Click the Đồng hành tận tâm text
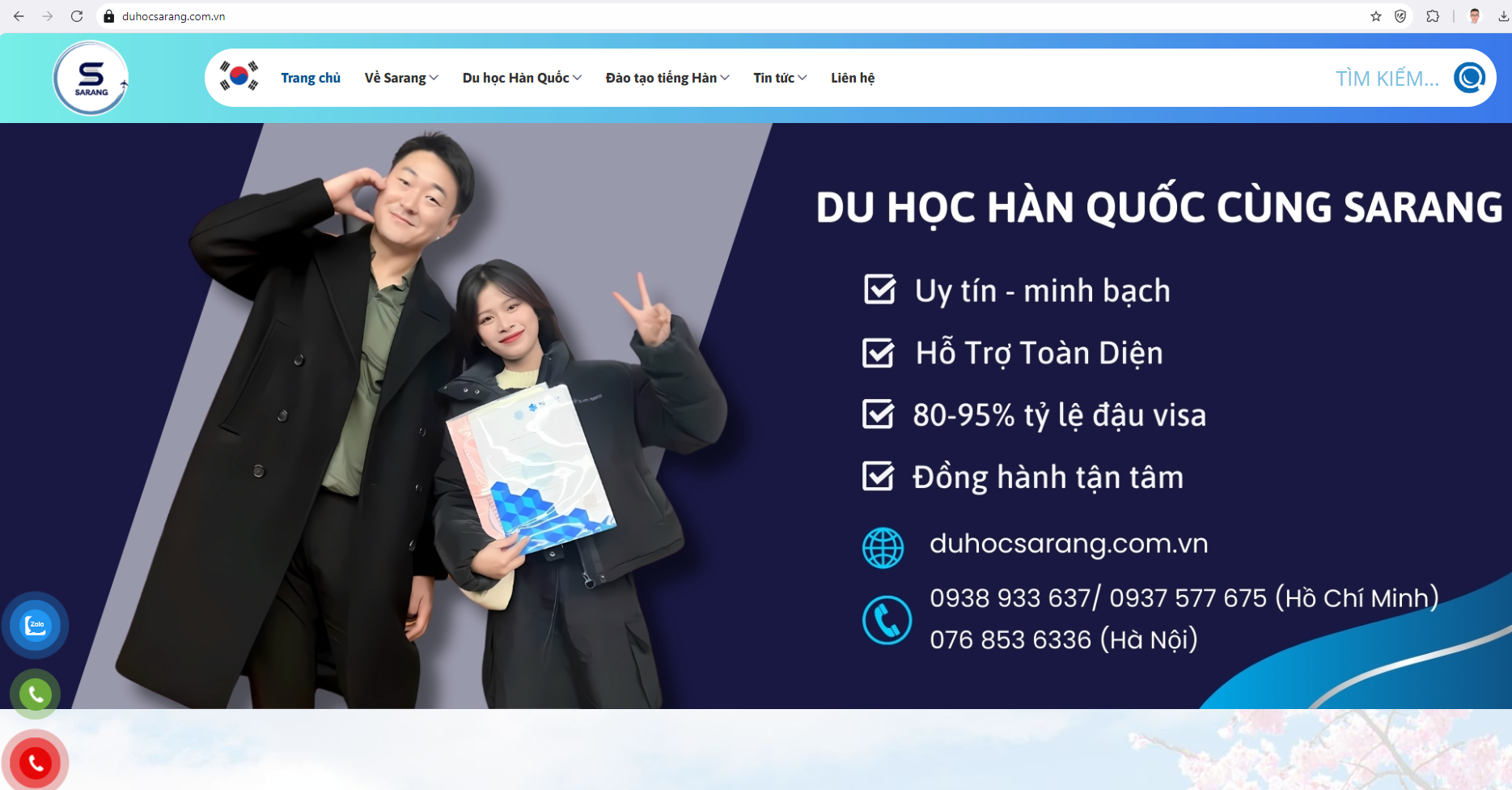 pyautogui.click(x=1048, y=478)
